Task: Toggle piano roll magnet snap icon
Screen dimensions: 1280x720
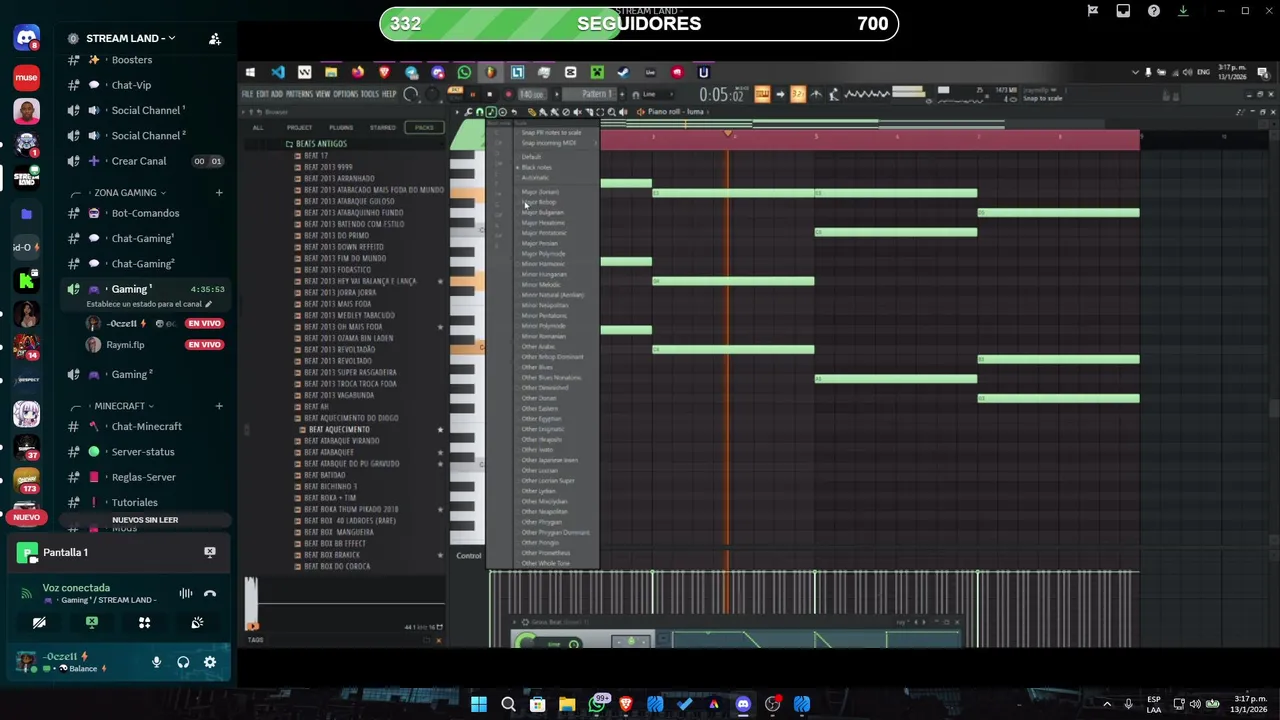Action: (x=479, y=112)
